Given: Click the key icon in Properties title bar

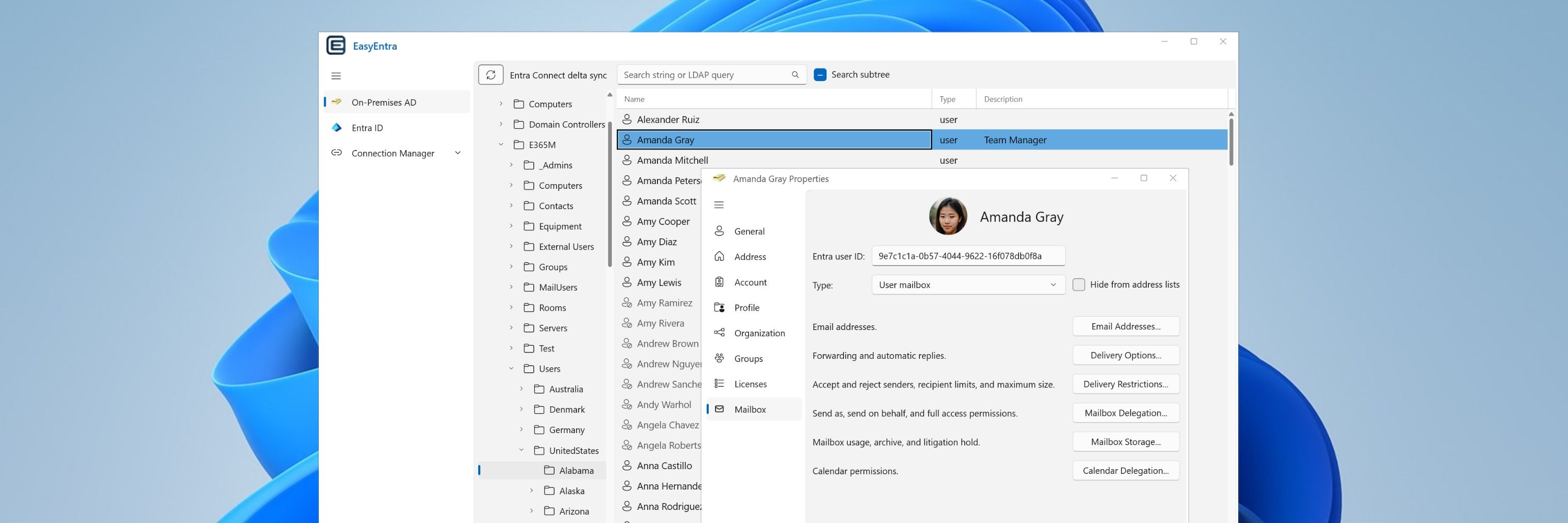Looking at the screenshot, I should (x=719, y=178).
